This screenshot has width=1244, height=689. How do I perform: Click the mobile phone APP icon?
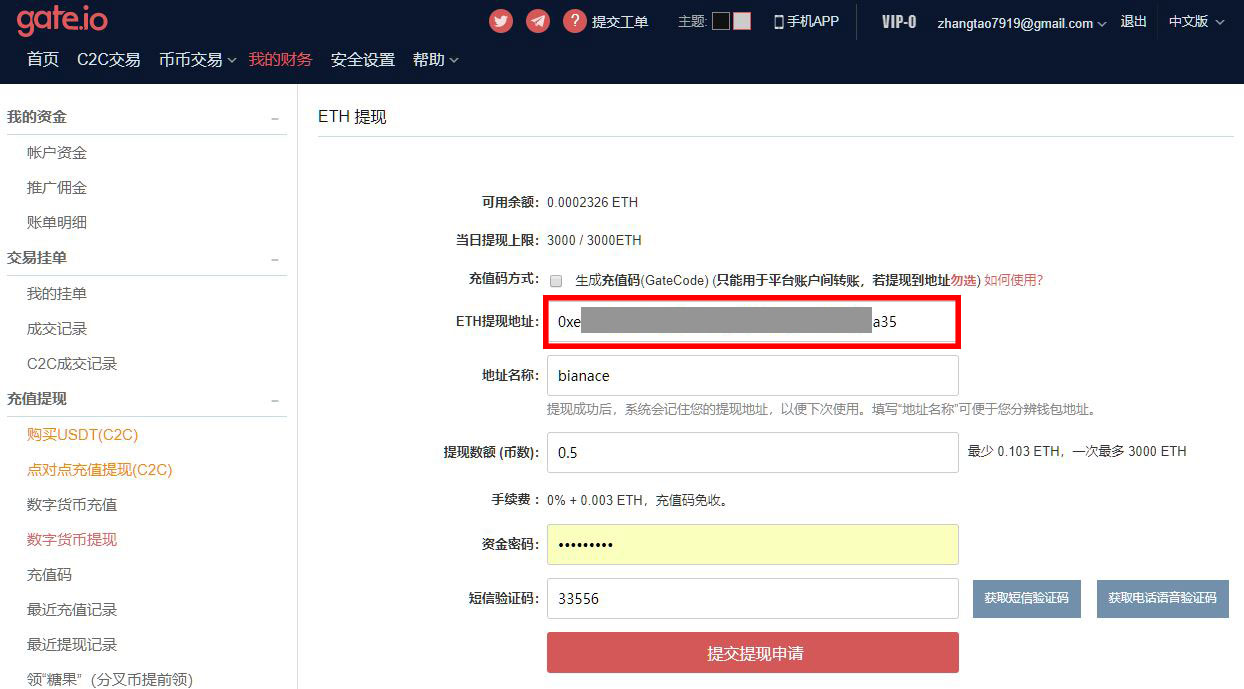pyautogui.click(x=779, y=21)
